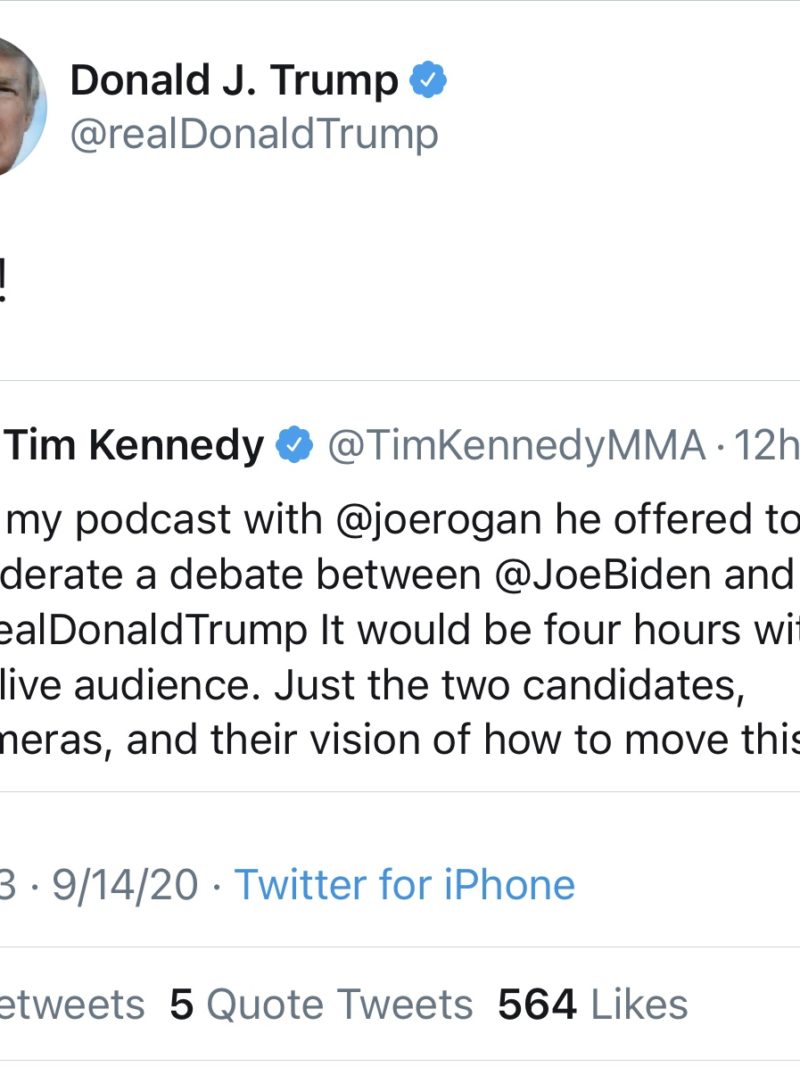
Task: Open the Twitter for iPhone source link
Action: (x=404, y=884)
